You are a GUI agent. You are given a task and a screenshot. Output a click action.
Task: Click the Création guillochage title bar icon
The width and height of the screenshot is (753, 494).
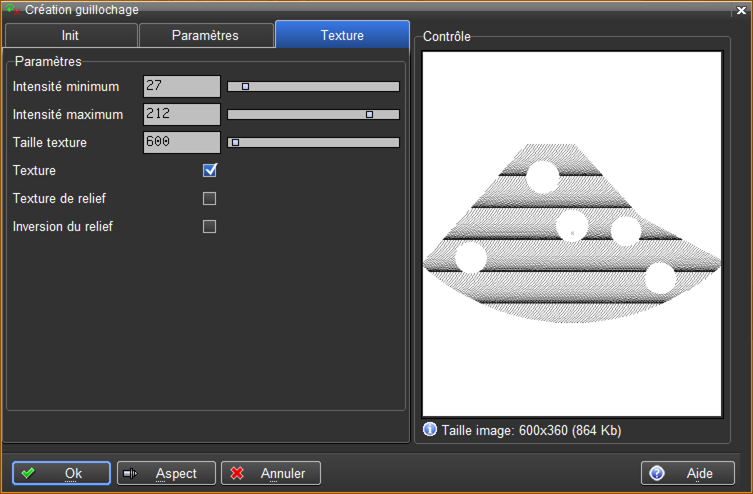tap(13, 9)
